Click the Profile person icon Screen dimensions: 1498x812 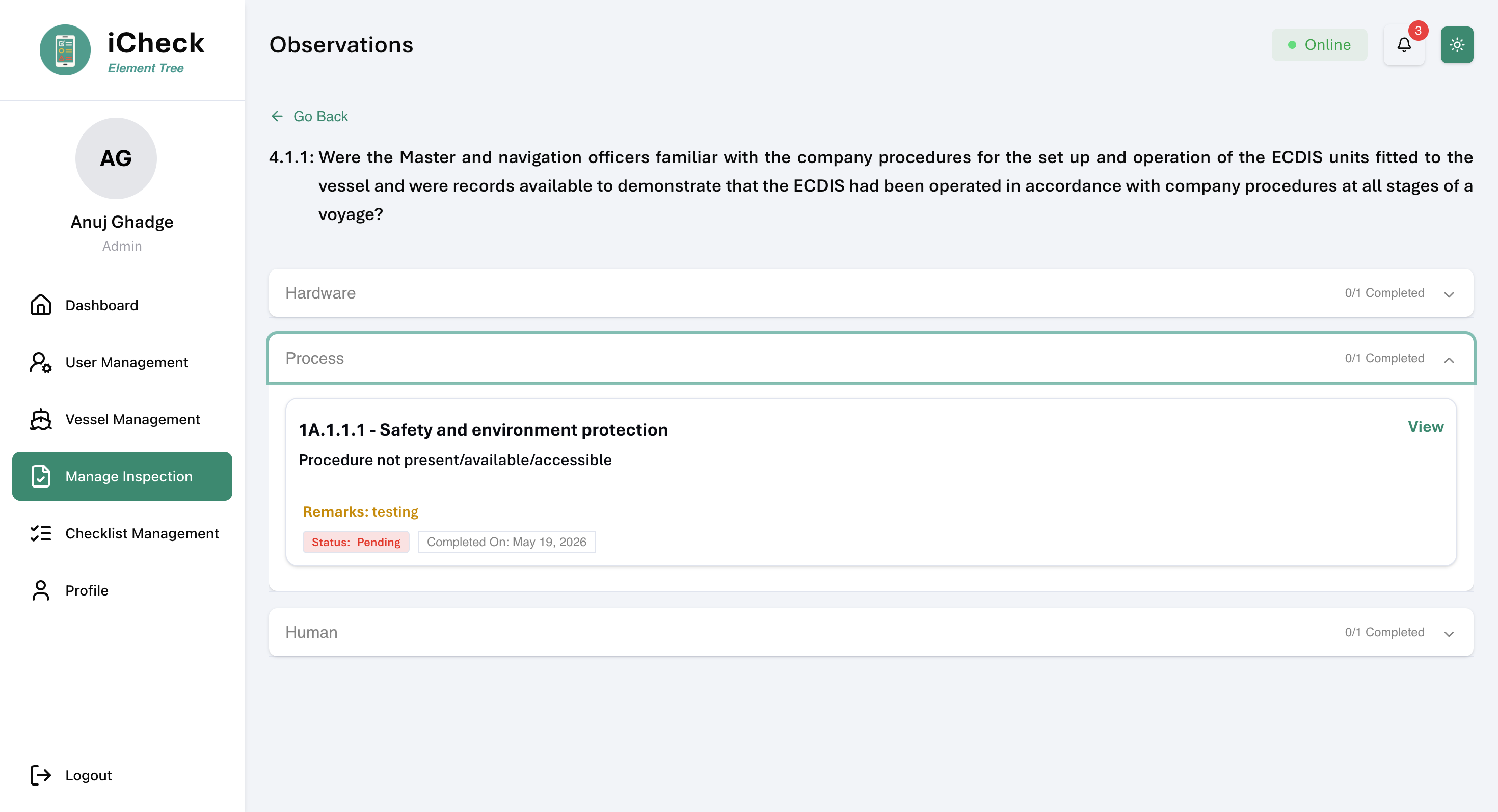[41, 590]
